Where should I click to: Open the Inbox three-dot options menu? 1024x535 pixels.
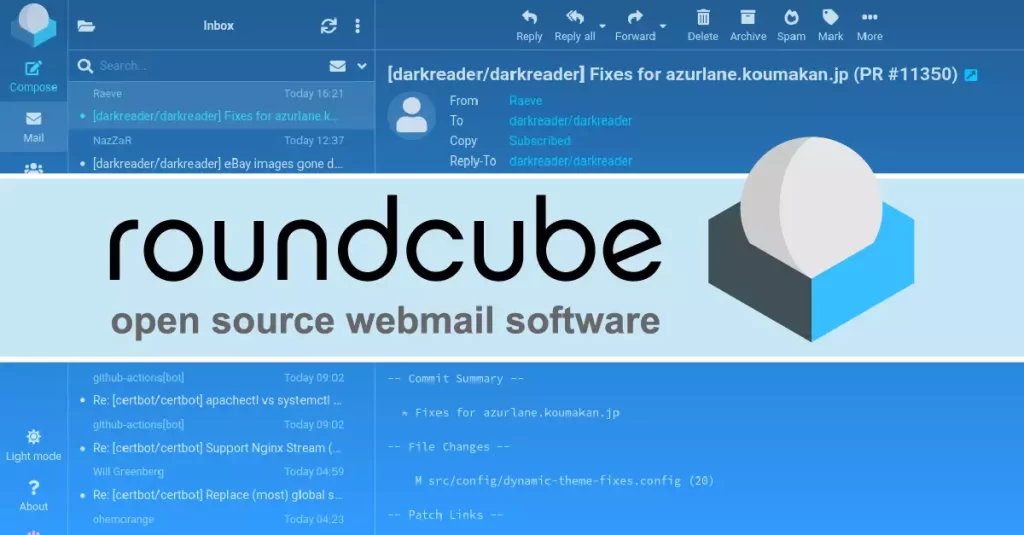pos(357,26)
